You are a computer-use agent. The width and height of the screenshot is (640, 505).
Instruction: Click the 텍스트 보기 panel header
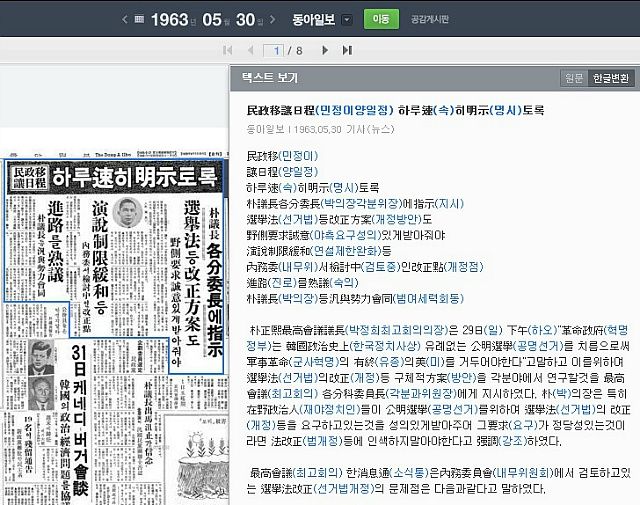point(270,78)
